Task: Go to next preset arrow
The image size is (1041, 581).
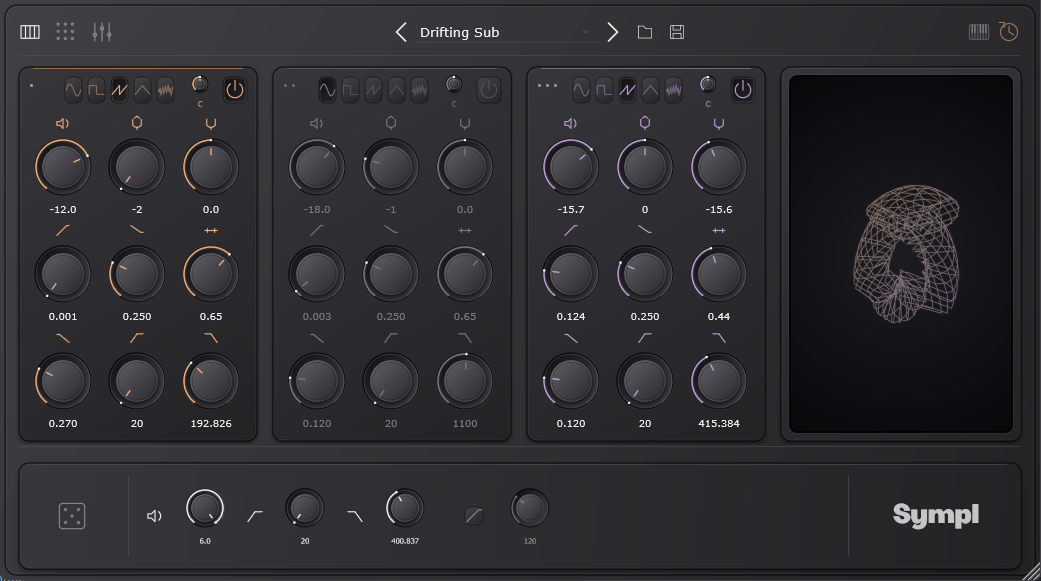Action: point(613,32)
